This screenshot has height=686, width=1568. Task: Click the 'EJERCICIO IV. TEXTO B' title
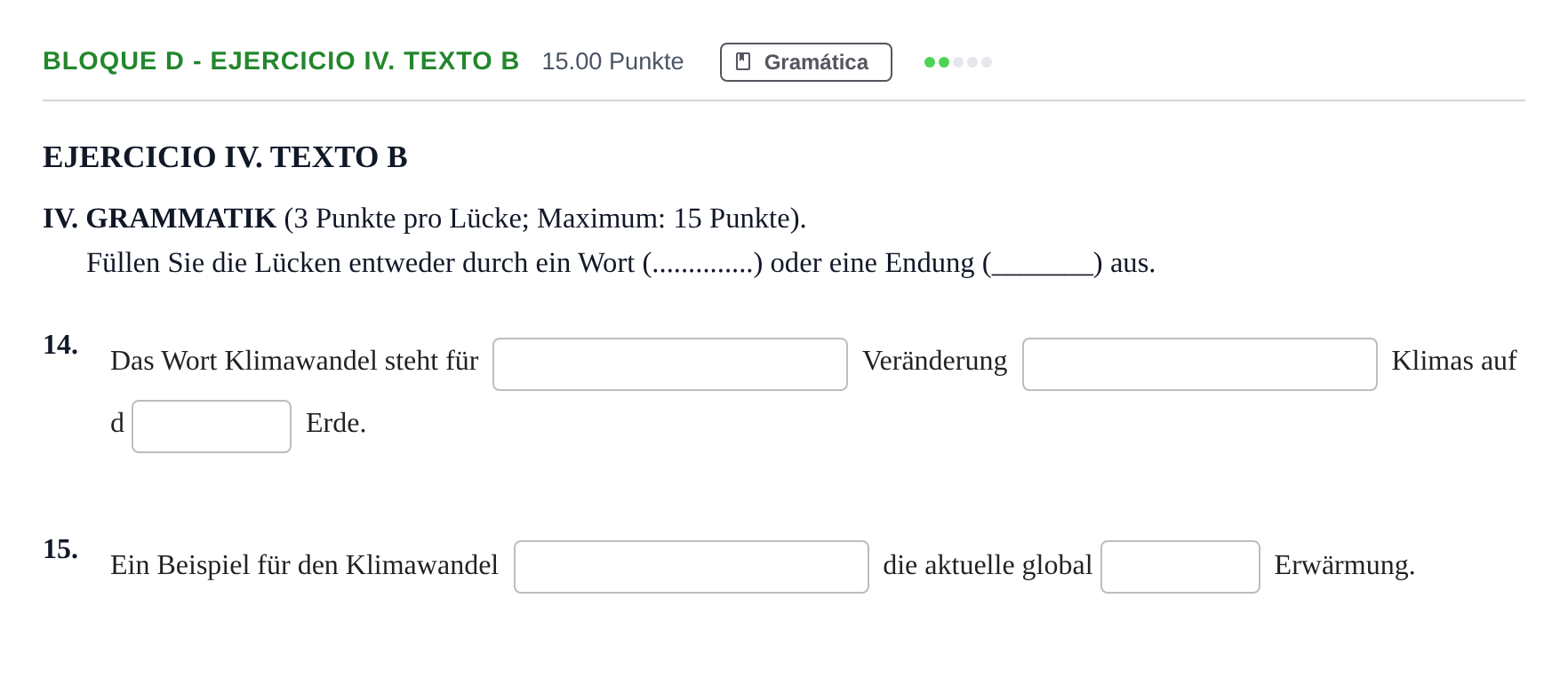click(x=225, y=156)
